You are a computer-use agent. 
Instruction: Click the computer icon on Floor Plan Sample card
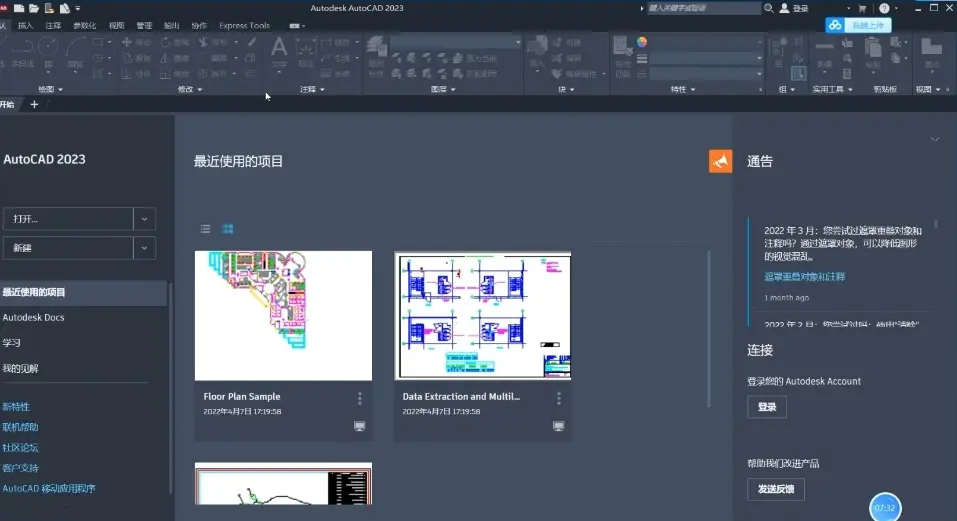(x=359, y=426)
